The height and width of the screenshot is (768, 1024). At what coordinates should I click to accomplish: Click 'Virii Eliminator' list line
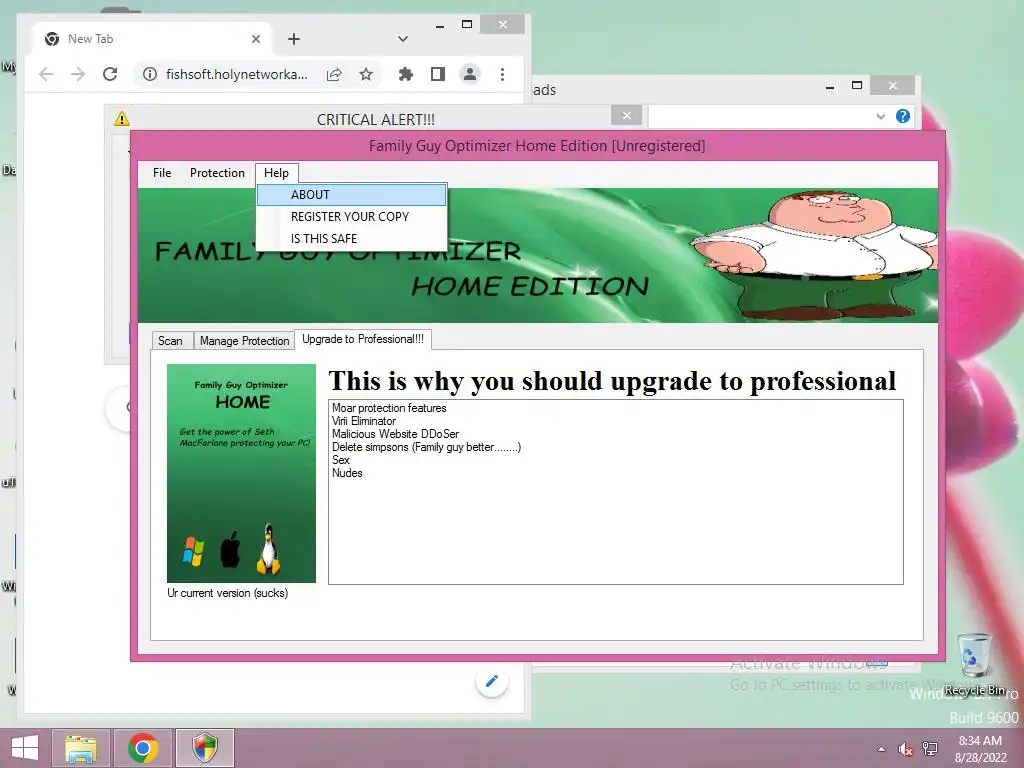pyautogui.click(x=364, y=421)
